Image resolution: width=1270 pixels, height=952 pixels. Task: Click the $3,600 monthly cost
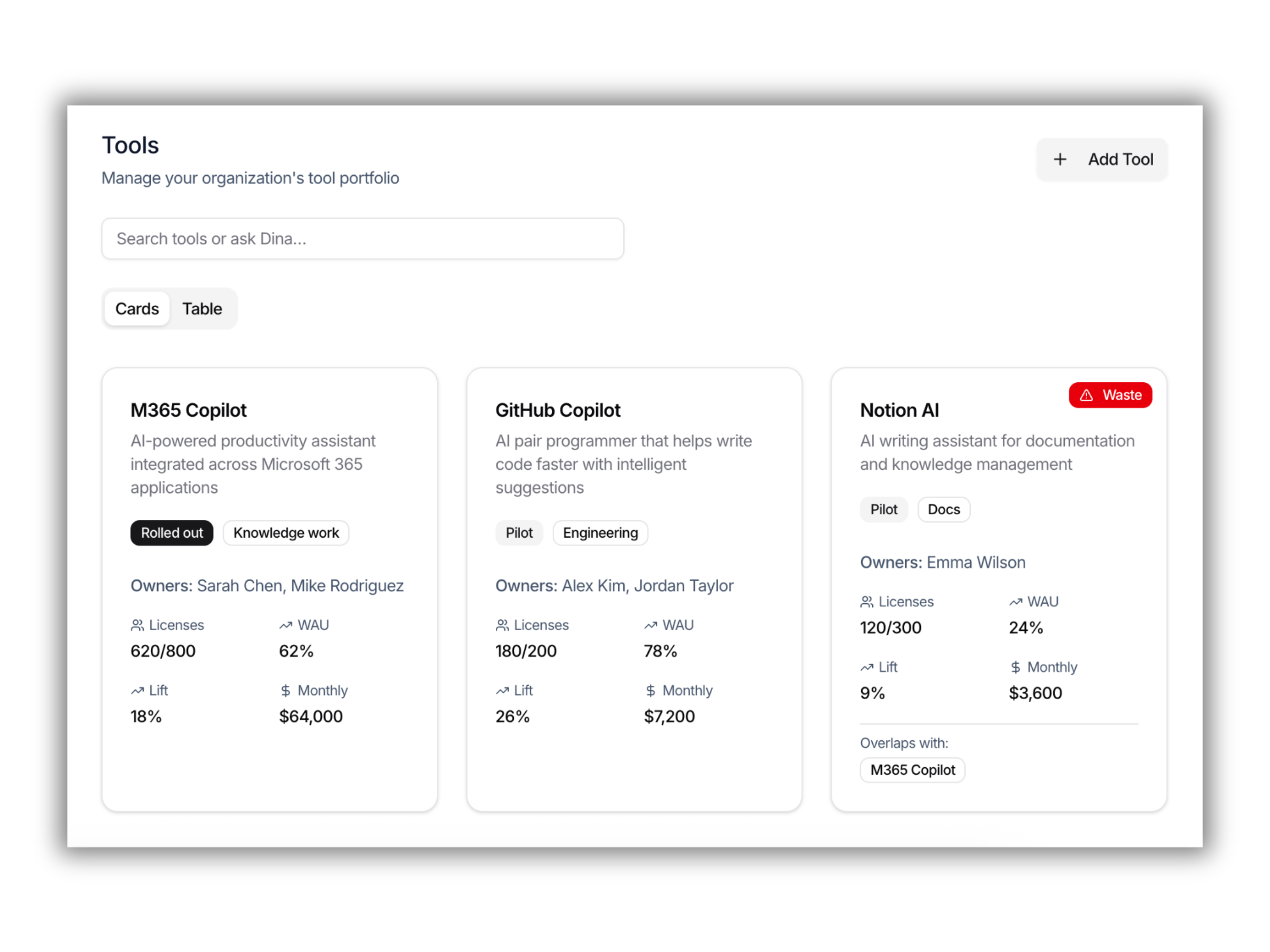tap(1035, 693)
